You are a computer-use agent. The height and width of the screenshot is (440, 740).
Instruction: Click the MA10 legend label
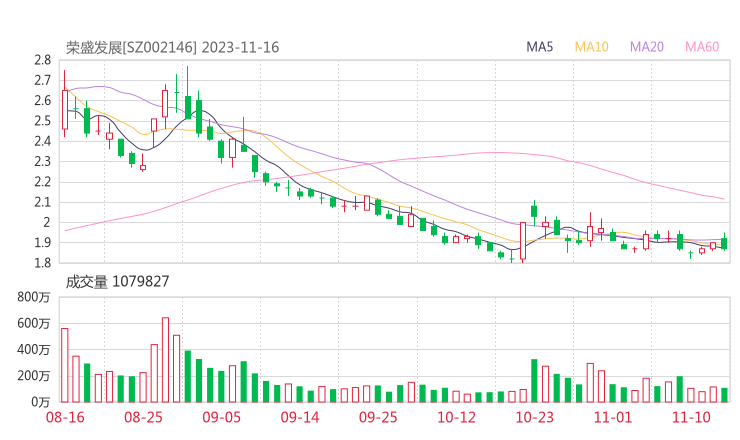click(591, 47)
